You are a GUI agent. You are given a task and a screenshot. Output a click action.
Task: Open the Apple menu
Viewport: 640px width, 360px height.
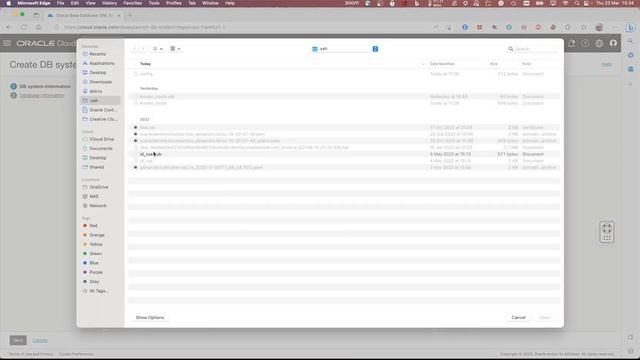click(9, 3)
